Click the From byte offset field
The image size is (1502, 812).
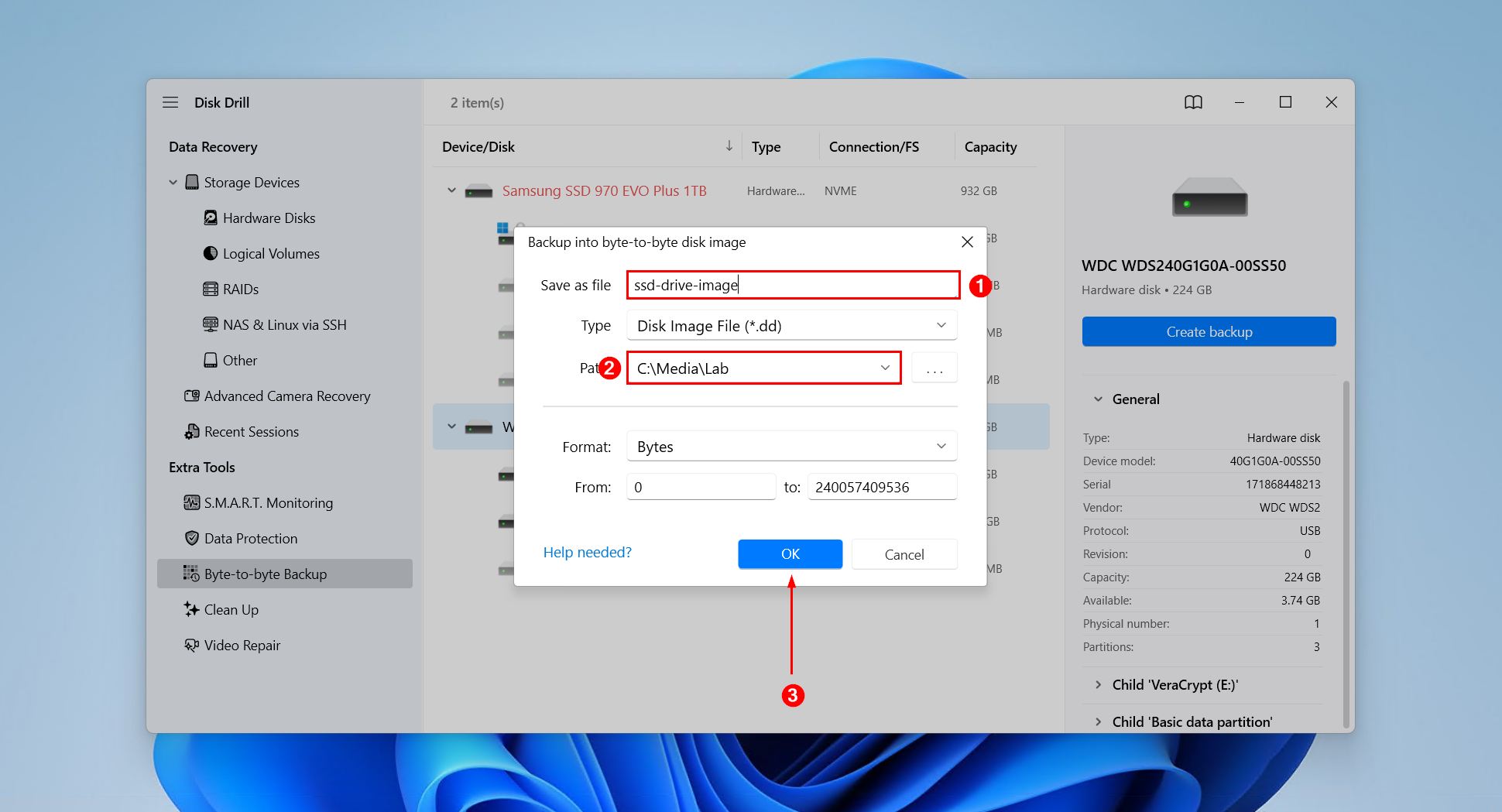[701, 487]
